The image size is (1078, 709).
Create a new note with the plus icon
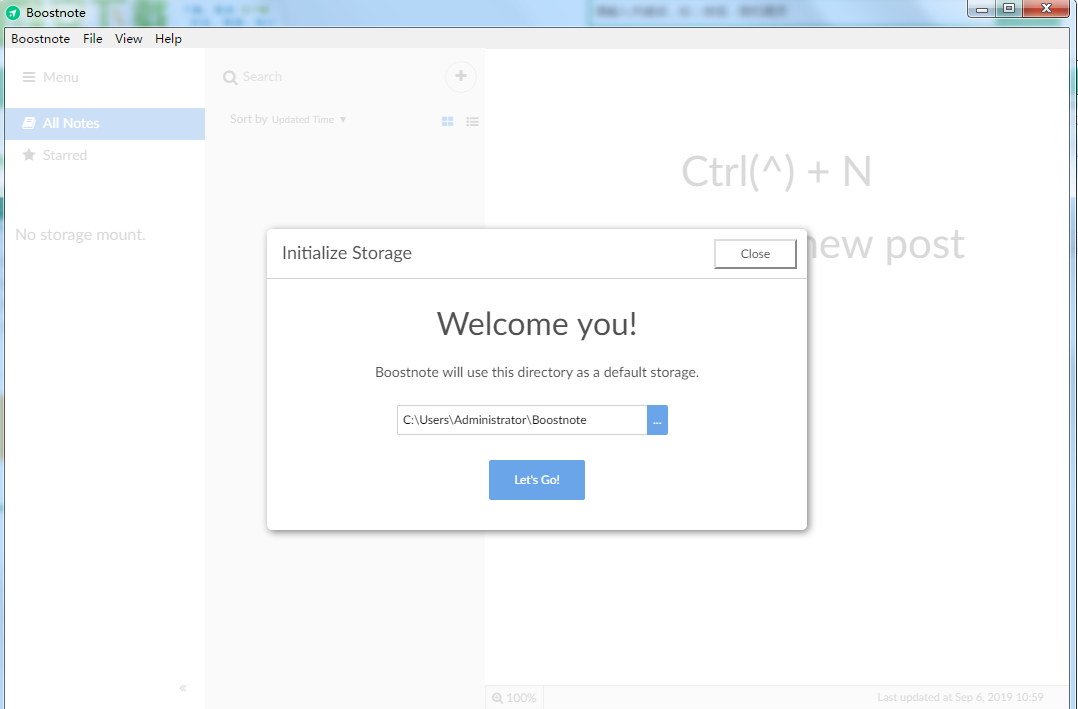coord(460,76)
